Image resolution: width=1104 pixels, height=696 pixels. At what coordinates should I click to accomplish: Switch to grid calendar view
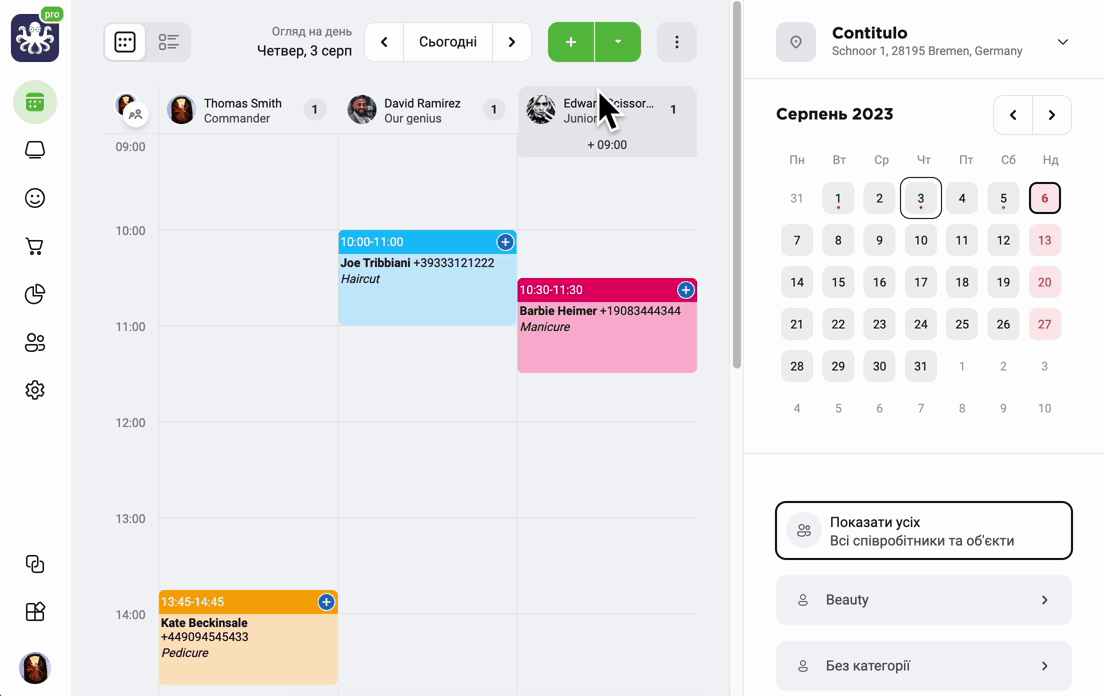coord(125,42)
